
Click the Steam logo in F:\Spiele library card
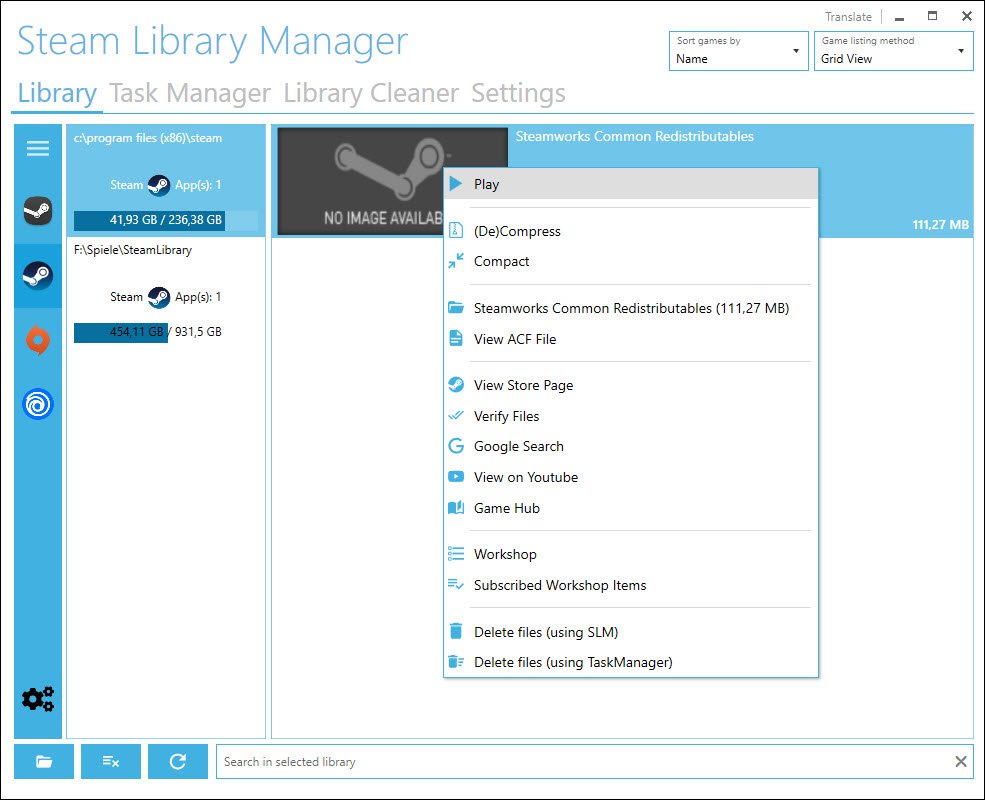(x=159, y=297)
